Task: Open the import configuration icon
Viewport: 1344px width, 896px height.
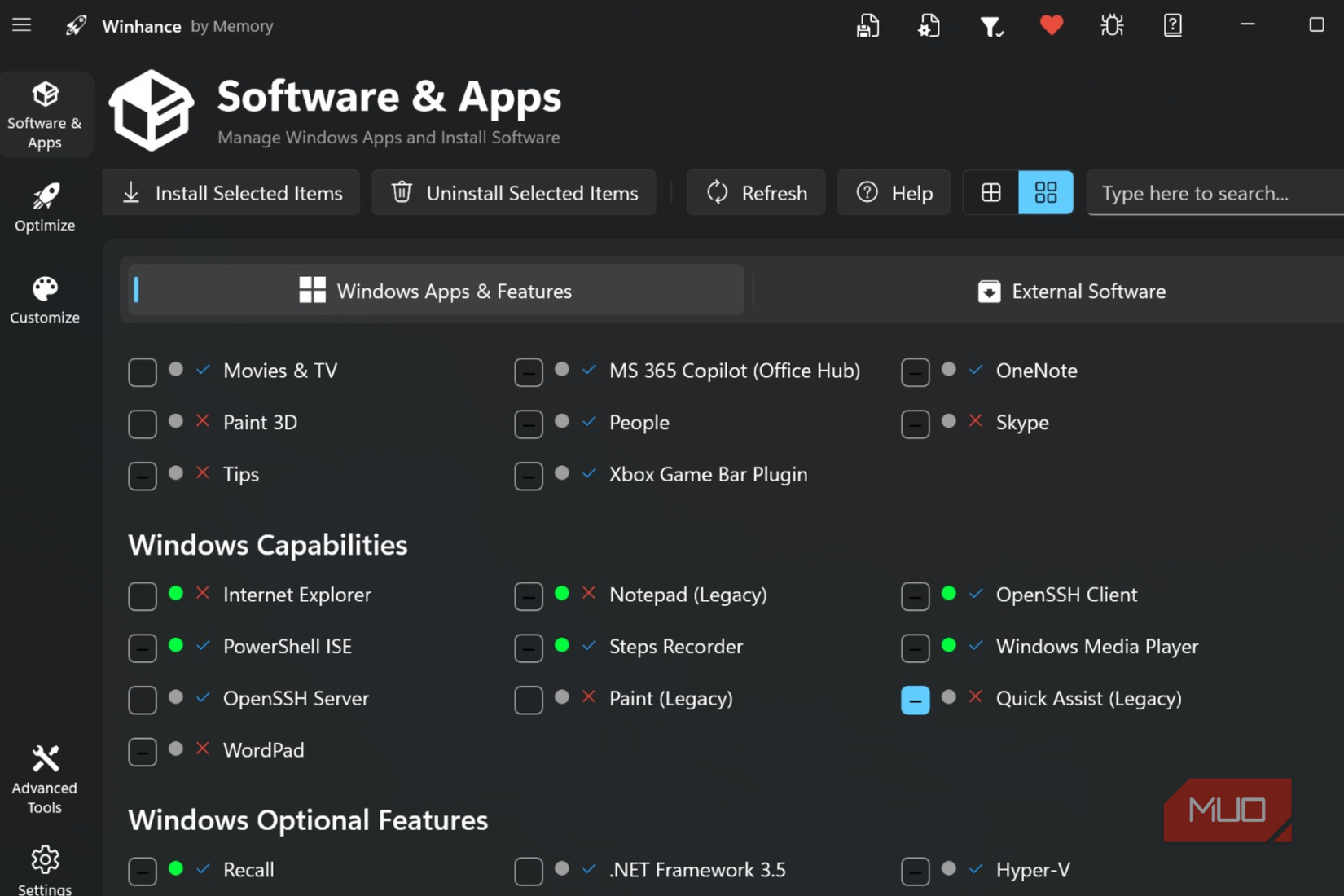Action: (x=929, y=25)
